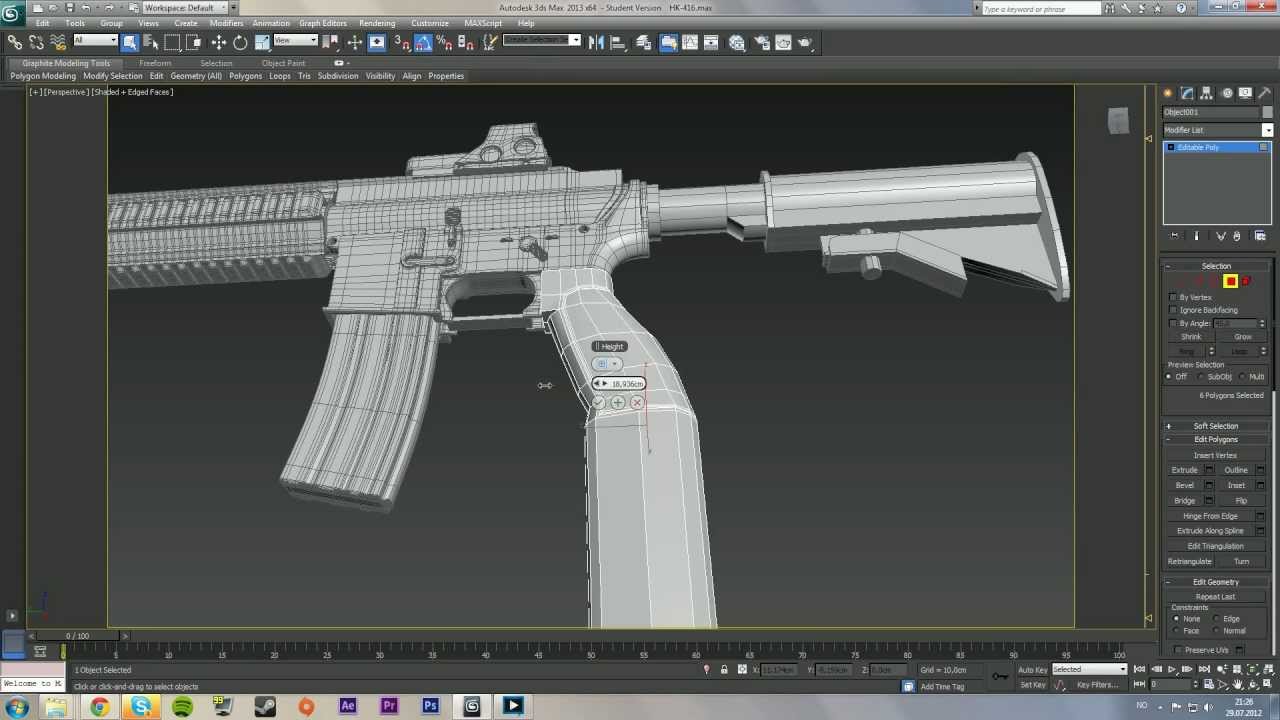Enable Ignore Backfacing checkbox

(1173, 310)
